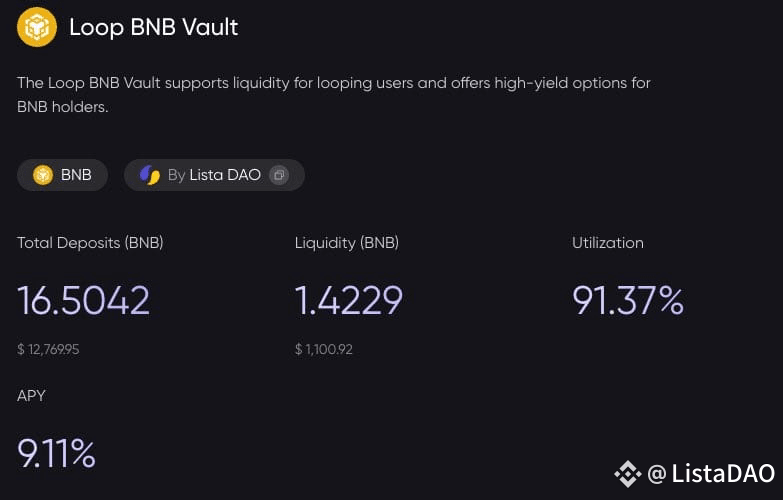The height and width of the screenshot is (500, 783).
Task: Click the Total Deposits (BNB) label
Action: [x=90, y=243]
